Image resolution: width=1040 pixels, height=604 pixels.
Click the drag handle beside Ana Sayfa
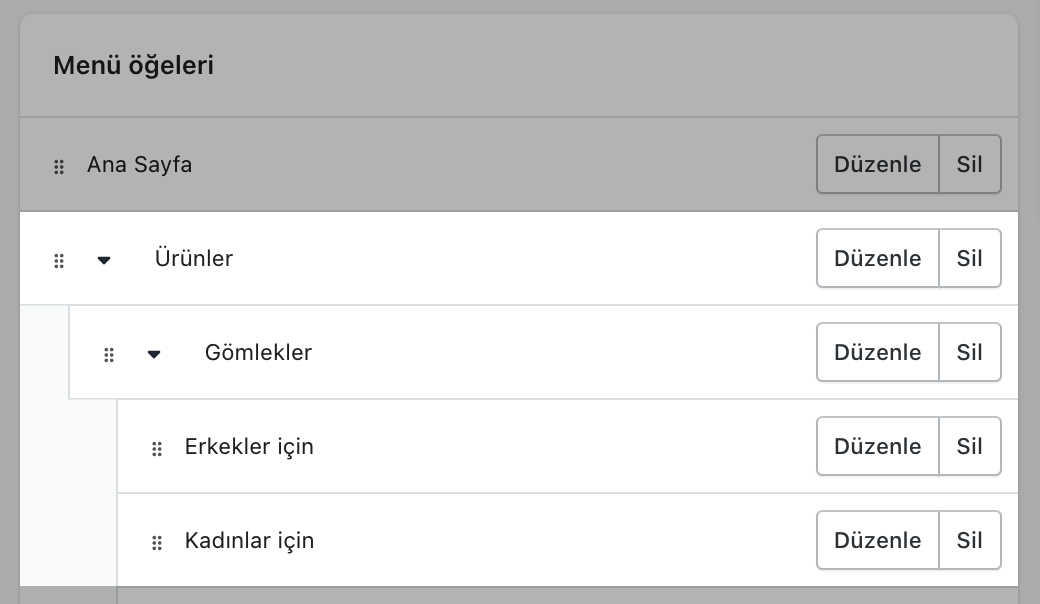pyautogui.click(x=59, y=167)
